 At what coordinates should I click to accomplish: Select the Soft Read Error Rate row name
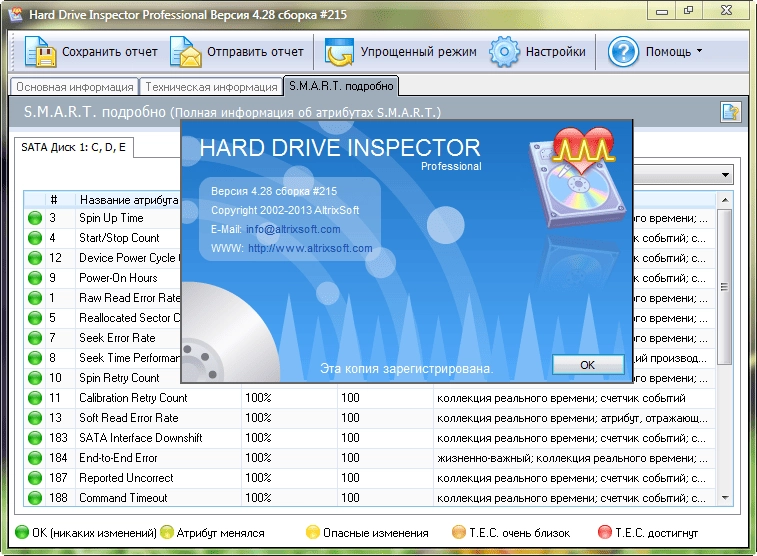tap(129, 417)
